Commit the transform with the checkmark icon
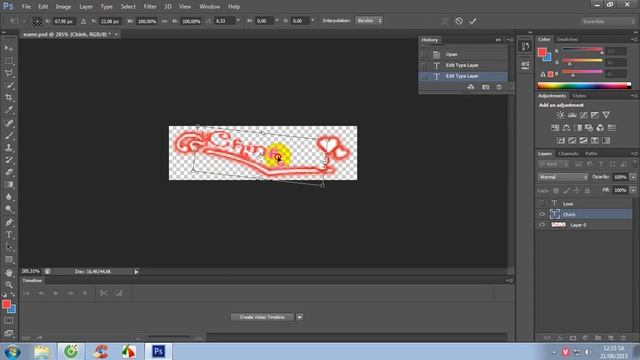The image size is (640, 360). coord(473,21)
